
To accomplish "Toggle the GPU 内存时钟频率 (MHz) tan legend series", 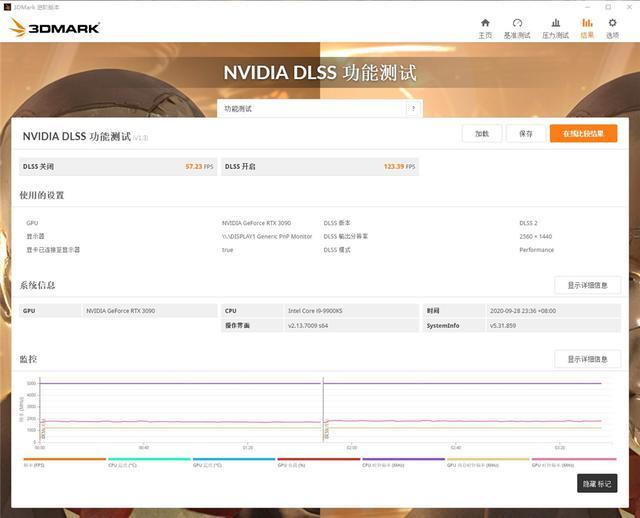I will click(488, 462).
